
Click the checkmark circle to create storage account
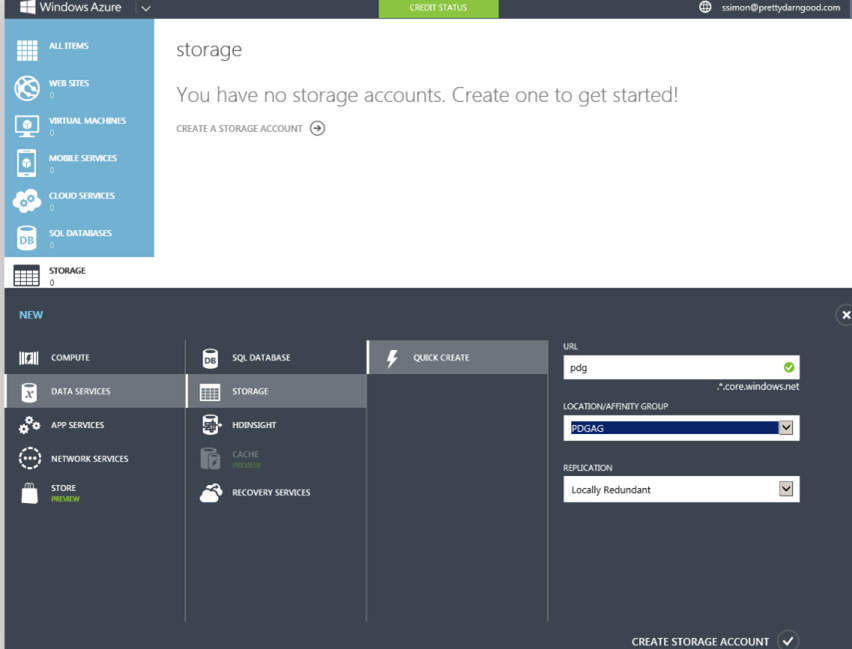(788, 640)
